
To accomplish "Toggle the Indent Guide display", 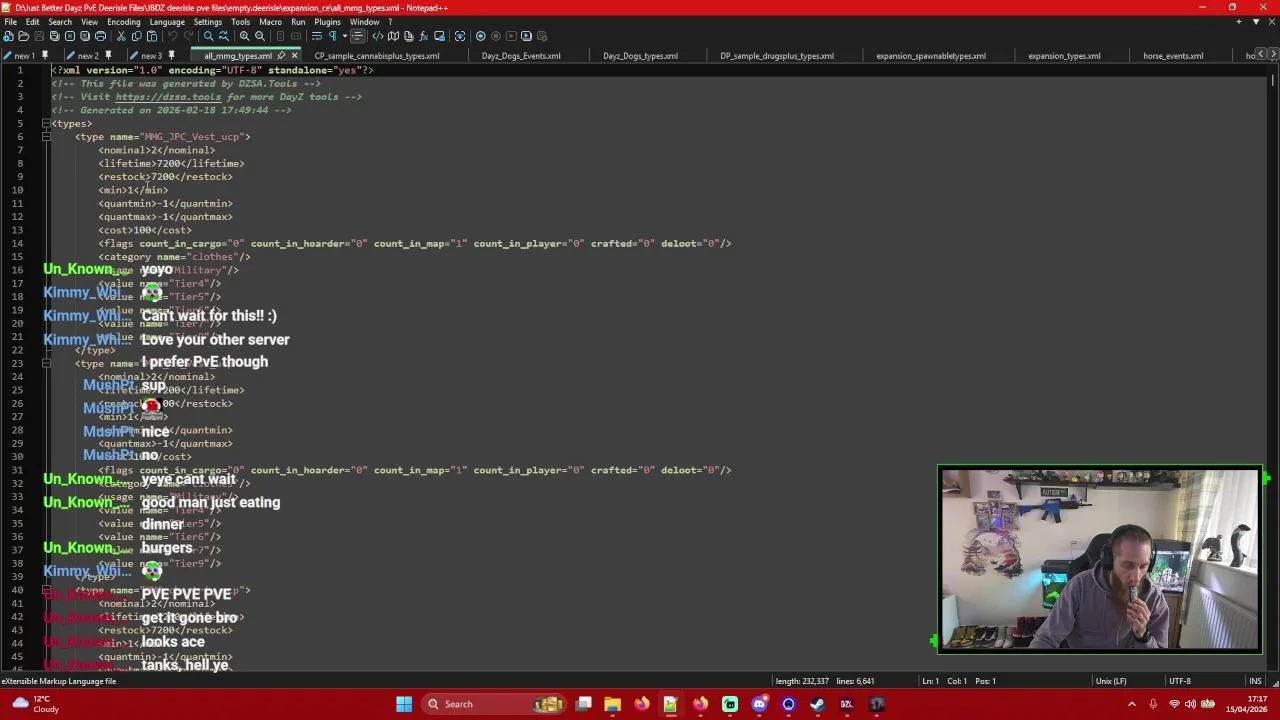I will pyautogui.click(x=357, y=36).
